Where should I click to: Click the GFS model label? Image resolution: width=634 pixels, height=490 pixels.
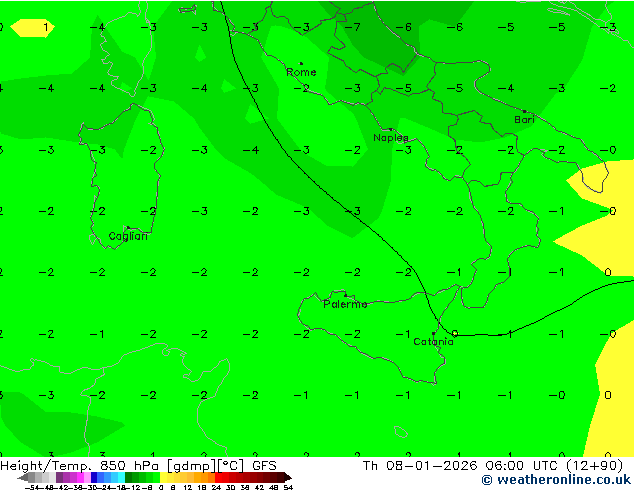pyautogui.click(x=264, y=466)
